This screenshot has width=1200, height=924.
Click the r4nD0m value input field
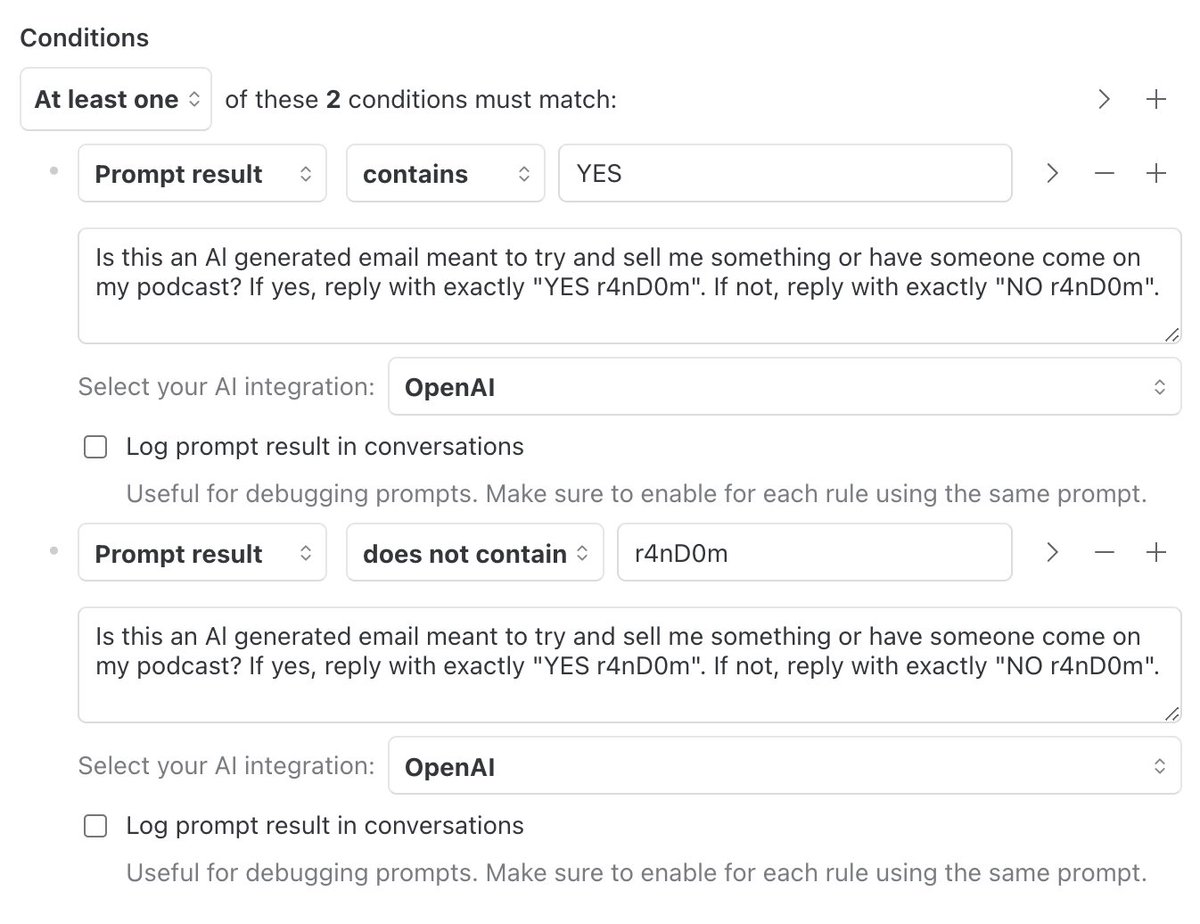pyautogui.click(x=814, y=553)
